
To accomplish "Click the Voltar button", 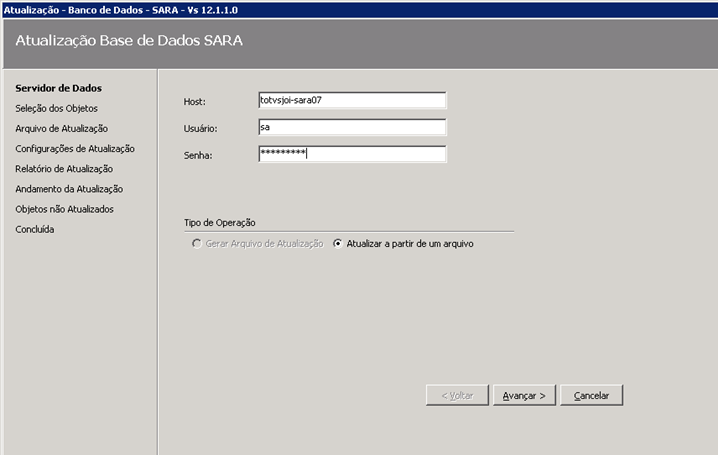I will pos(457,395).
